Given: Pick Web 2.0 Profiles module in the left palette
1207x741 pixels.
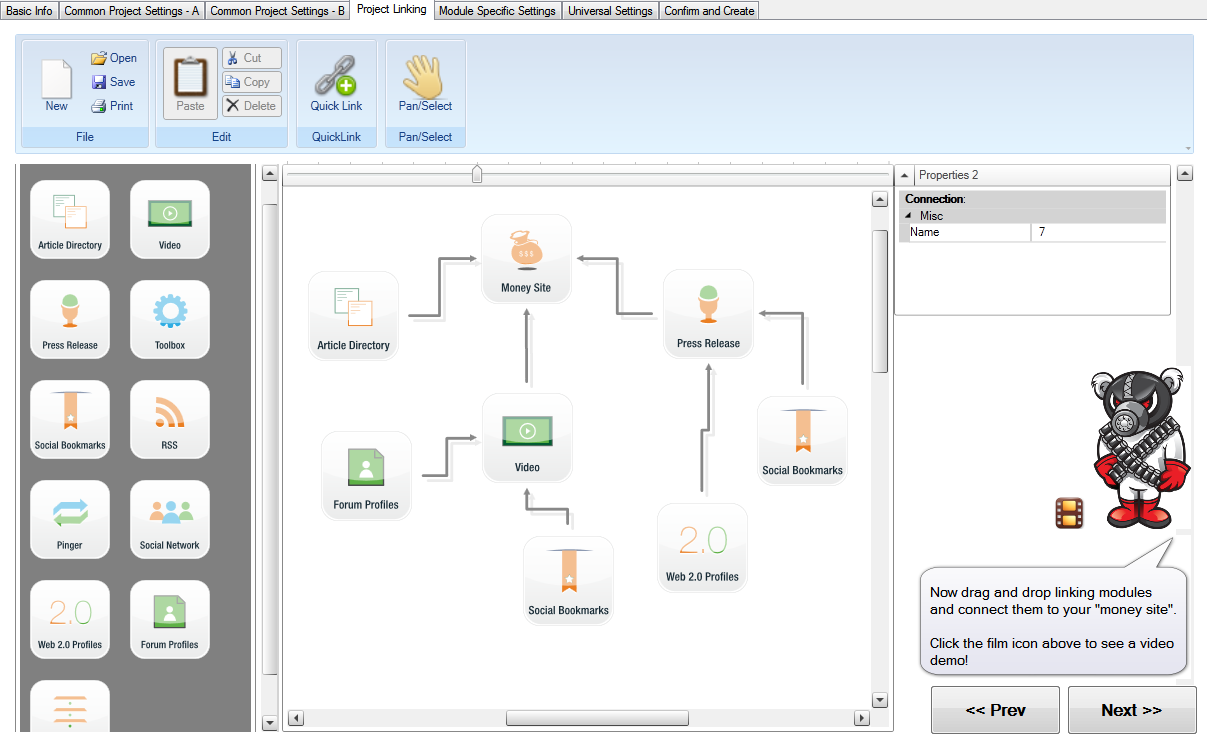Looking at the screenshot, I should [x=70, y=620].
